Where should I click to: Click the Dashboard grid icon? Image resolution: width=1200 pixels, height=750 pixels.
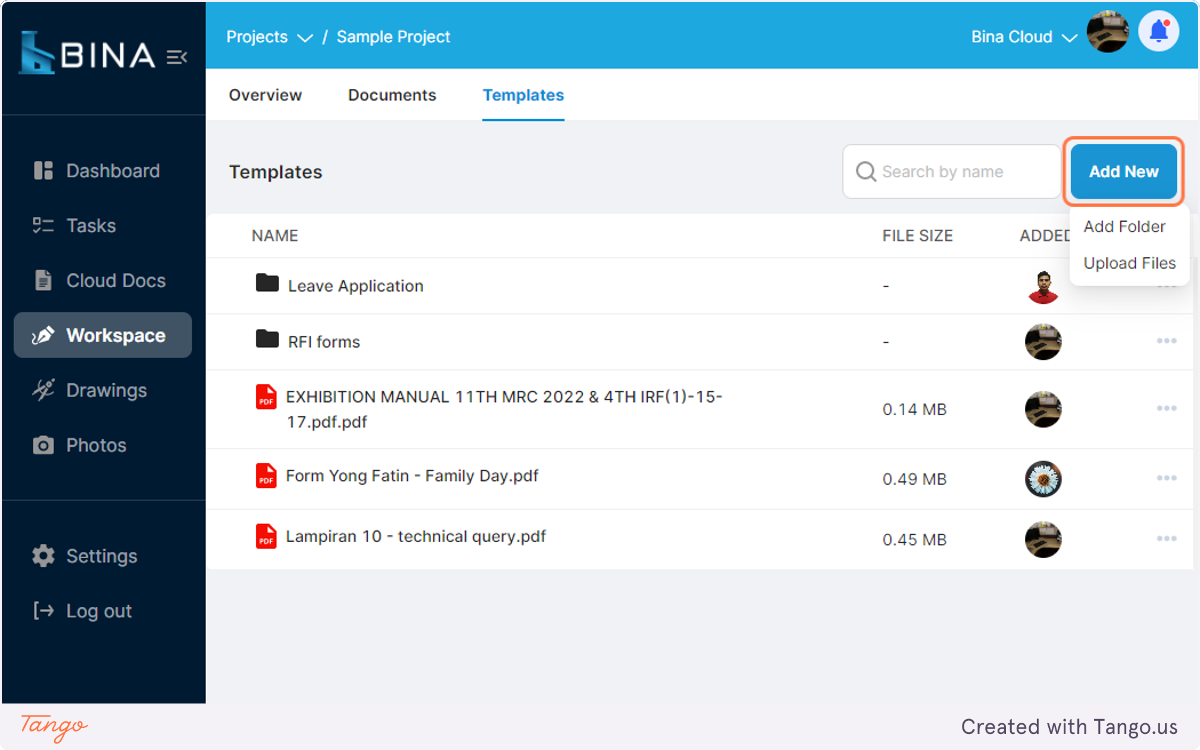pyautogui.click(x=43, y=171)
